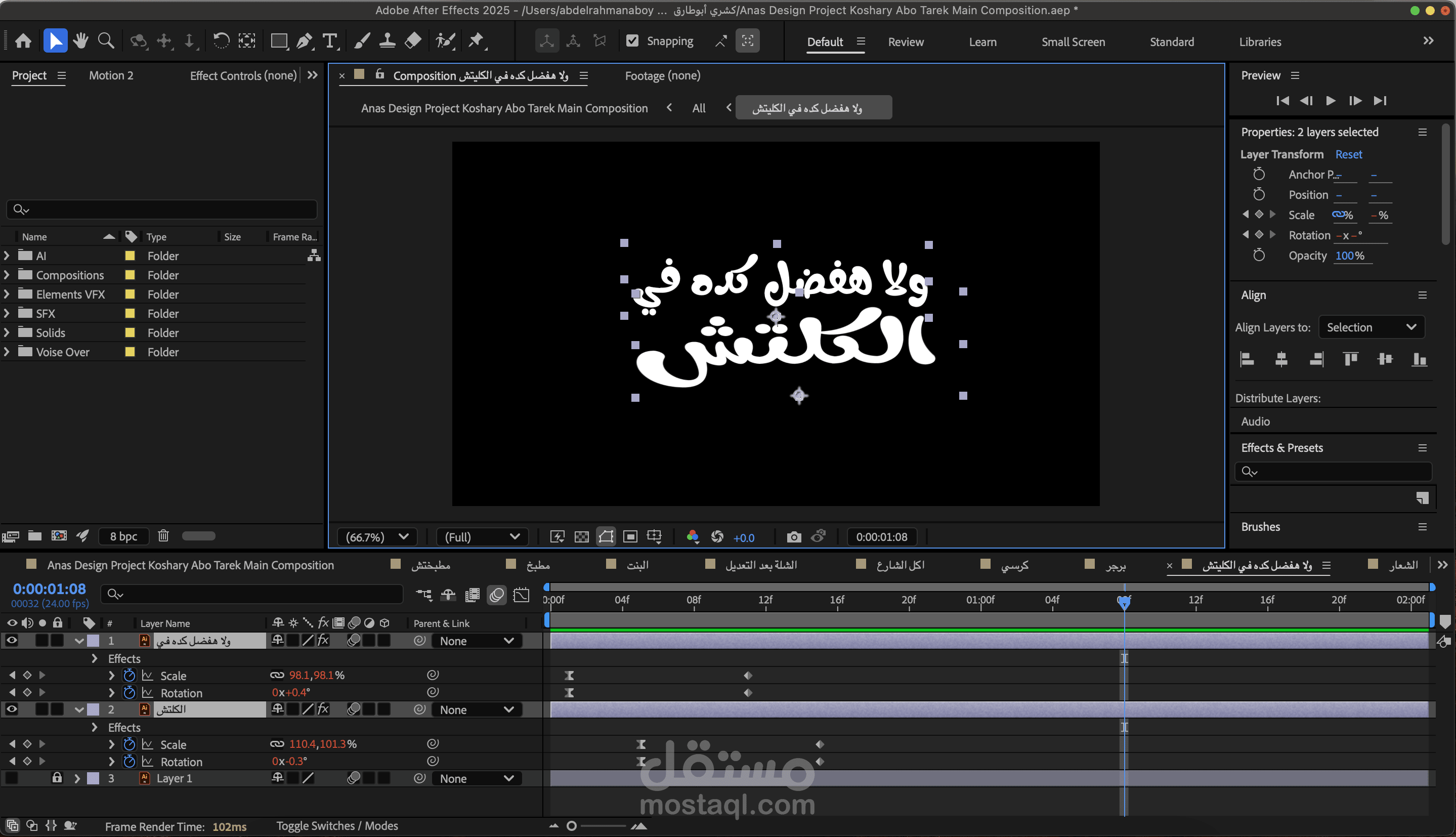Expand the Compositions folder
This screenshot has height=837, width=1456.
click(7, 275)
